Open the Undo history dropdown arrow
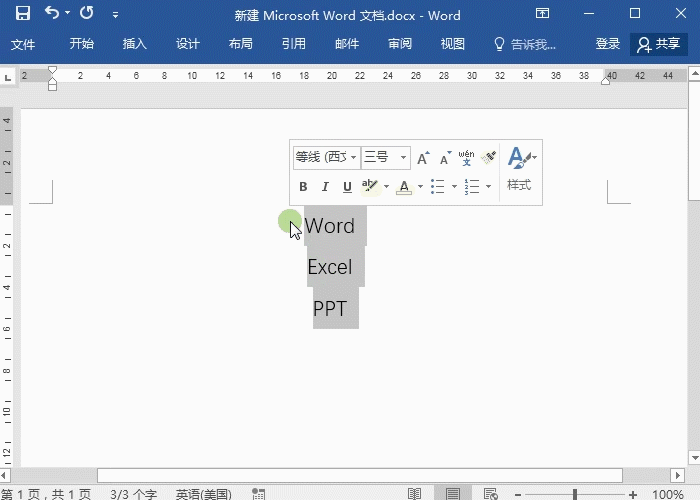Image resolution: width=700 pixels, height=500 pixels. click(x=68, y=13)
